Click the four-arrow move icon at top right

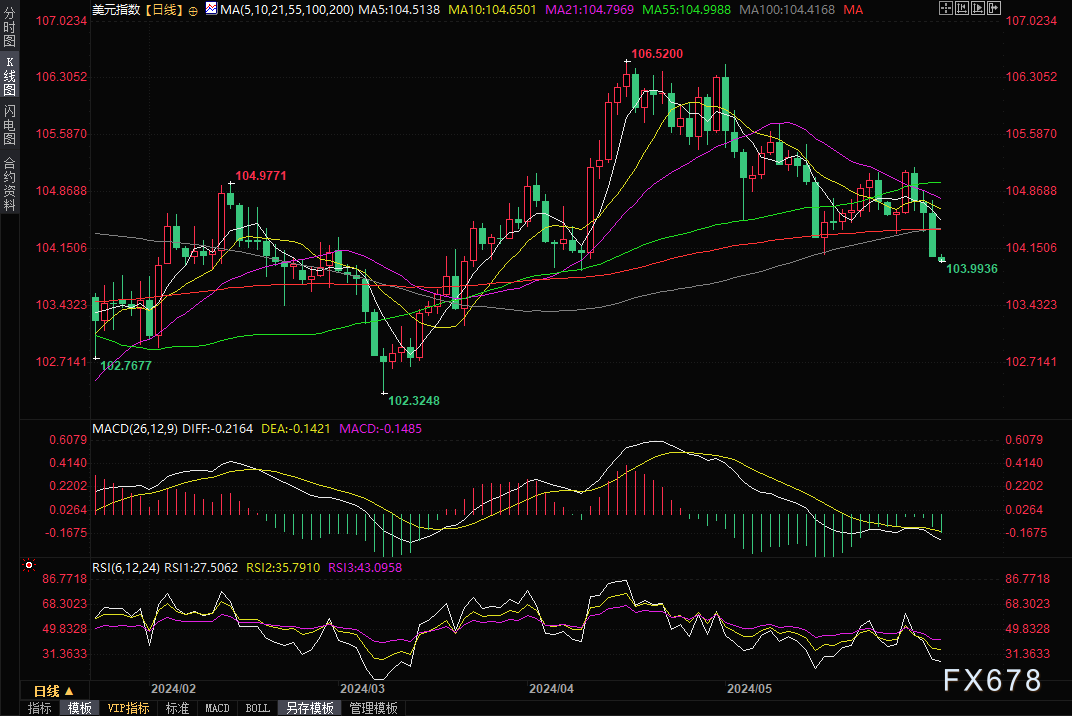tap(947, 9)
